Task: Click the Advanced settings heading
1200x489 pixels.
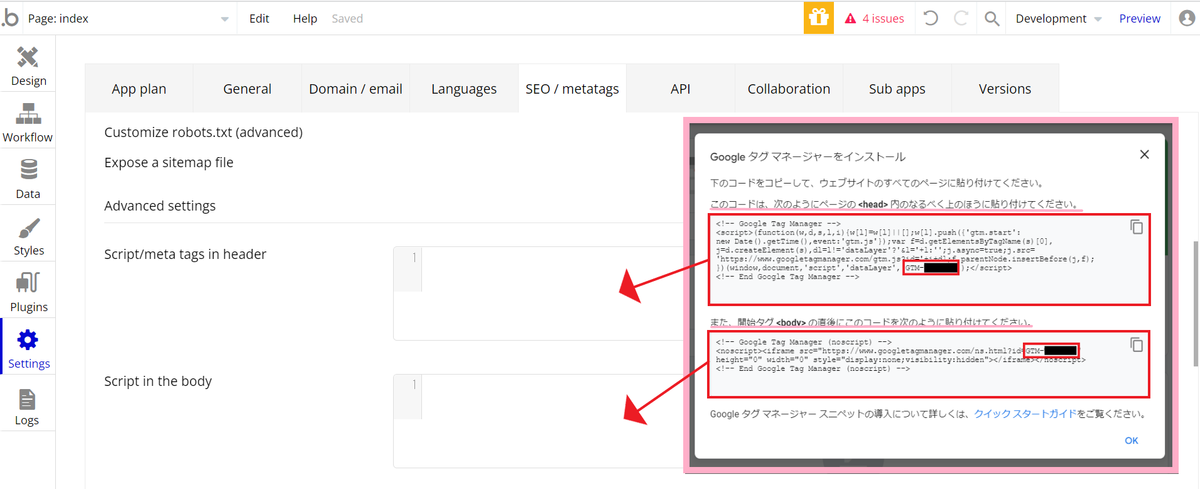Action: (160, 205)
